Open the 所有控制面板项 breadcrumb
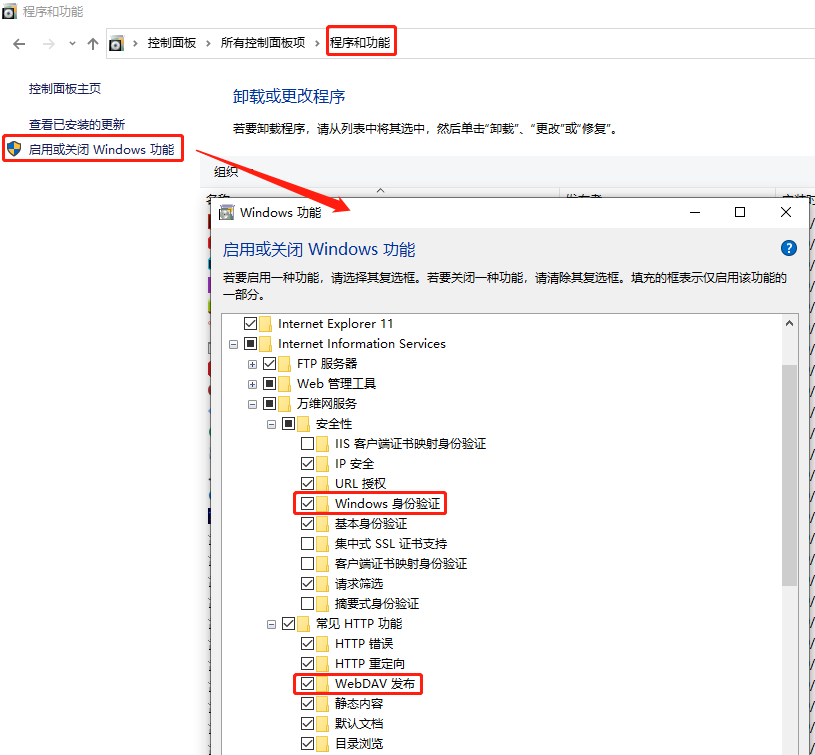This screenshot has height=755, width=815. click(x=262, y=43)
